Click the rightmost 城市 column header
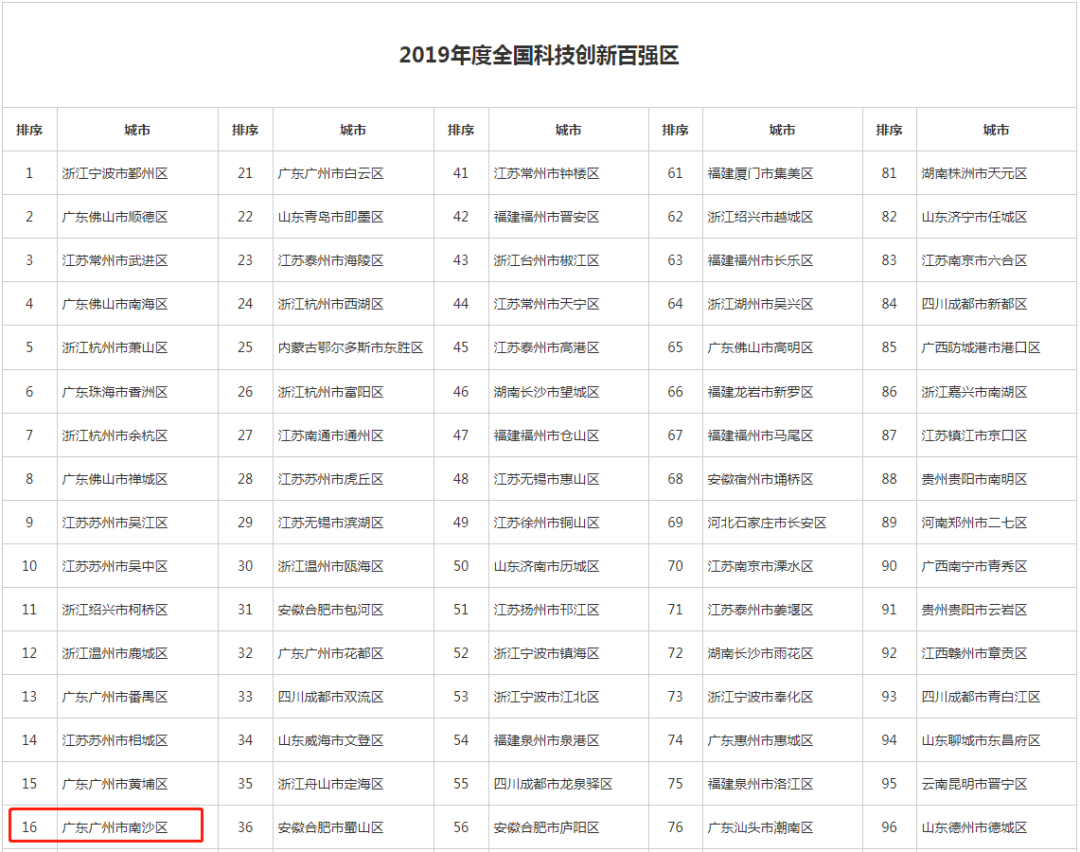This screenshot has height=852, width=1080. point(997,129)
